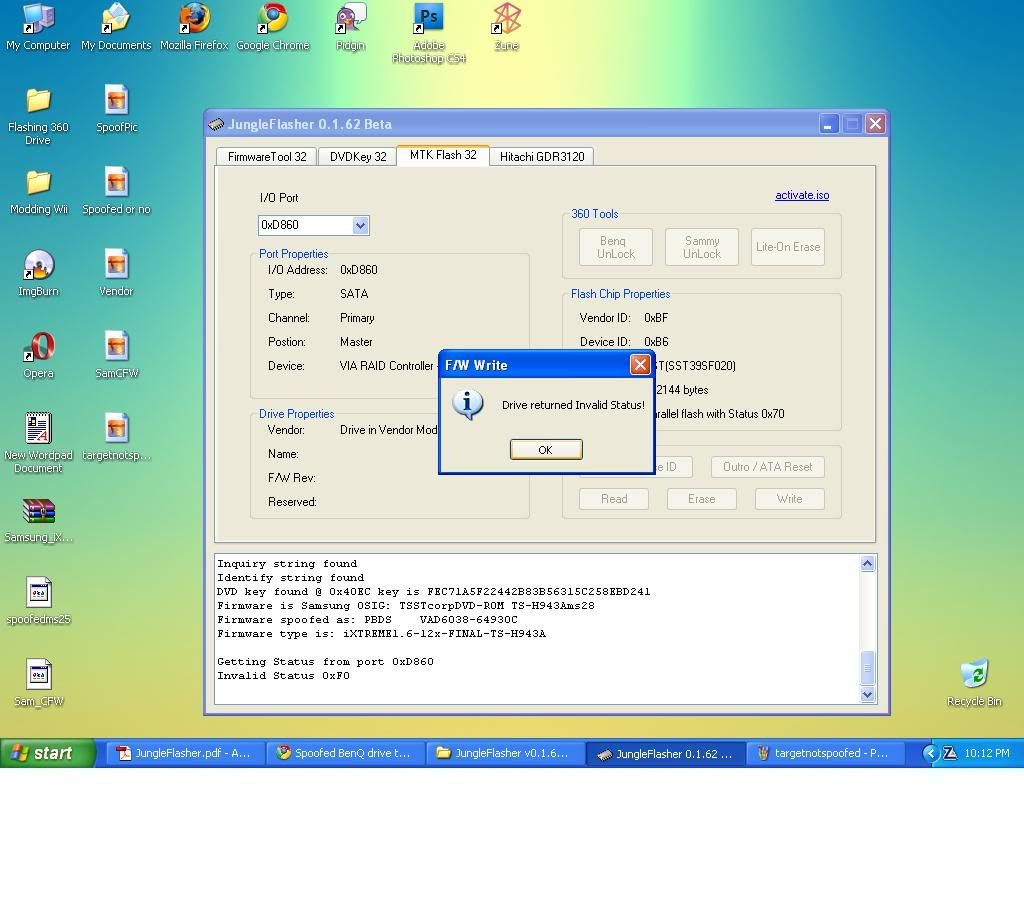Screen dimensions: 1024x900
Task: Open the Adobe Photoshop CS4 shortcut
Action: click(428, 20)
